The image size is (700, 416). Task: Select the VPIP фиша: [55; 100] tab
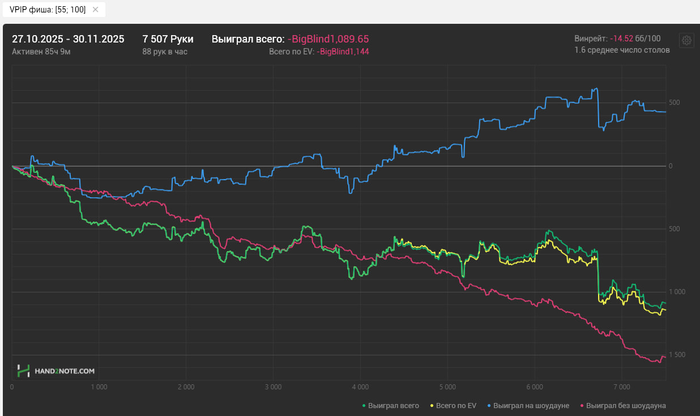[46, 9]
